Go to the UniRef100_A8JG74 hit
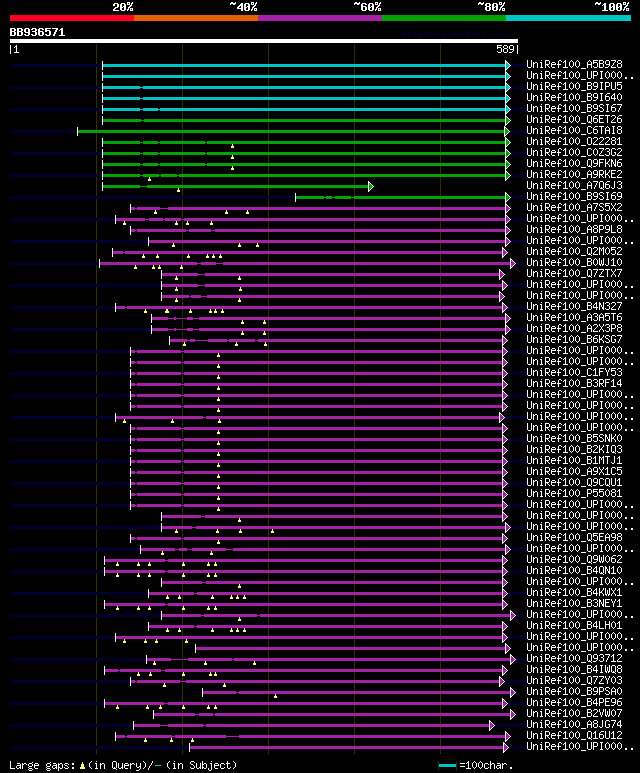Viewport: 640px width, 773px height. click(574, 724)
